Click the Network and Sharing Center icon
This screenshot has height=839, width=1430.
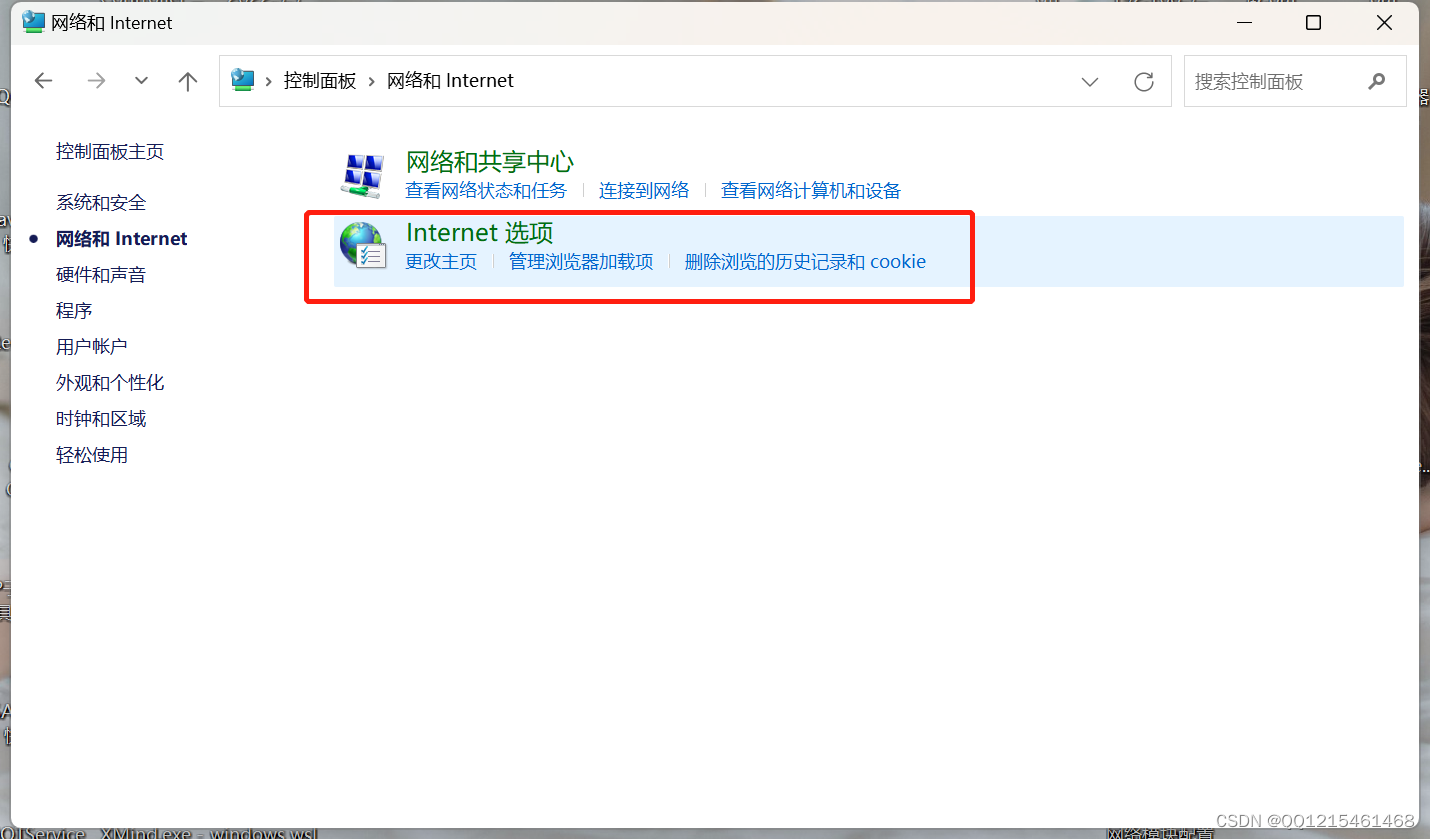point(362,173)
